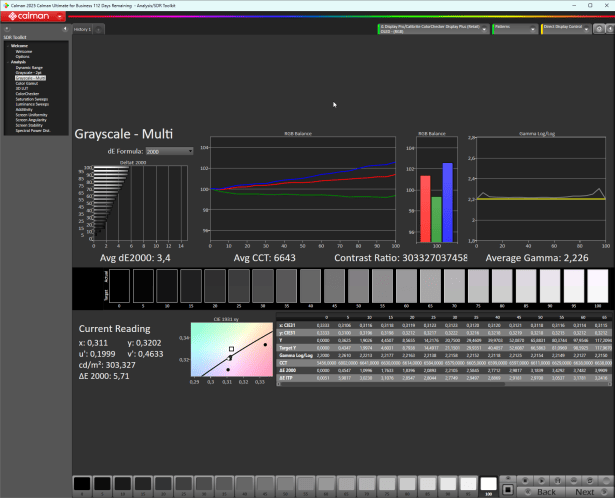Screen dimensions: 615x498
Task: Click the Back button
Action: tap(542, 492)
